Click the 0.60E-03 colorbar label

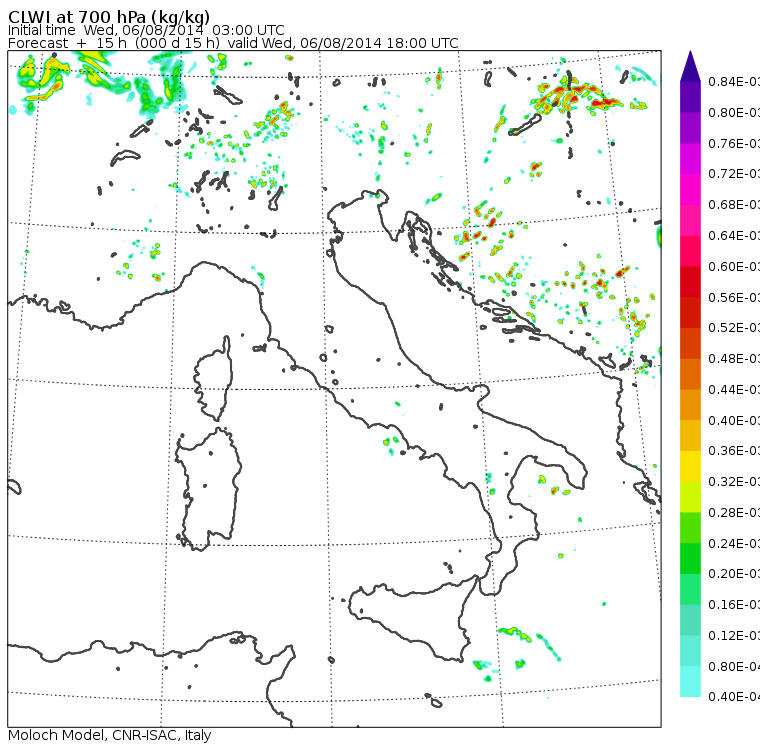pos(734,267)
